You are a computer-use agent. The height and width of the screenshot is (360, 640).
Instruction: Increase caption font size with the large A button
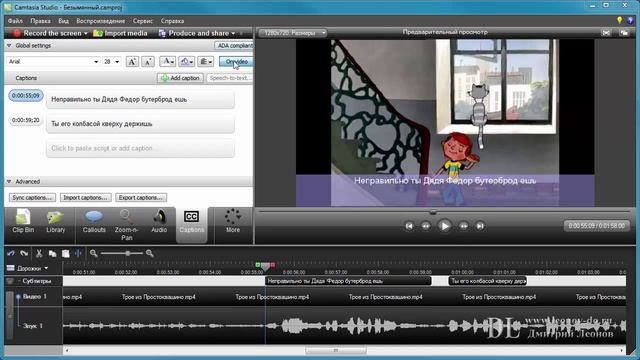[x=132, y=62]
